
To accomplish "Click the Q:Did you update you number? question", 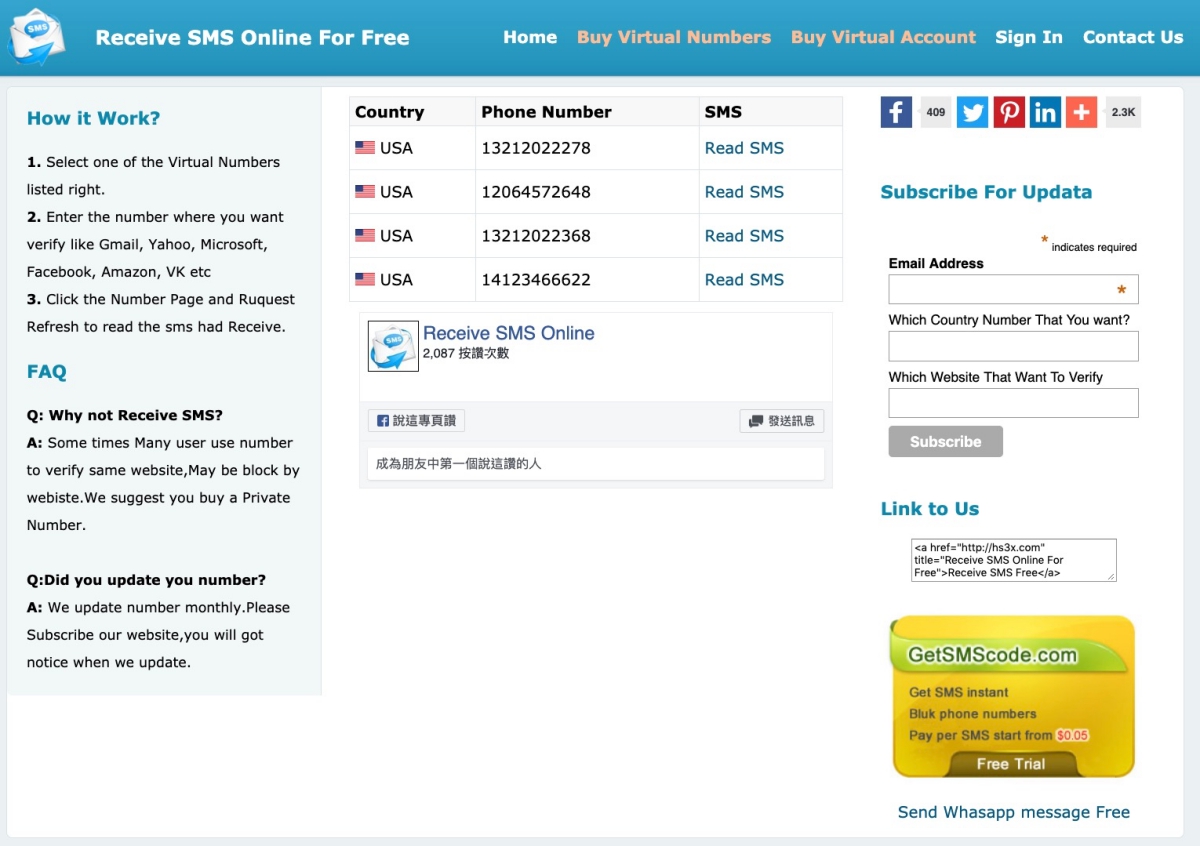I will (x=146, y=580).
